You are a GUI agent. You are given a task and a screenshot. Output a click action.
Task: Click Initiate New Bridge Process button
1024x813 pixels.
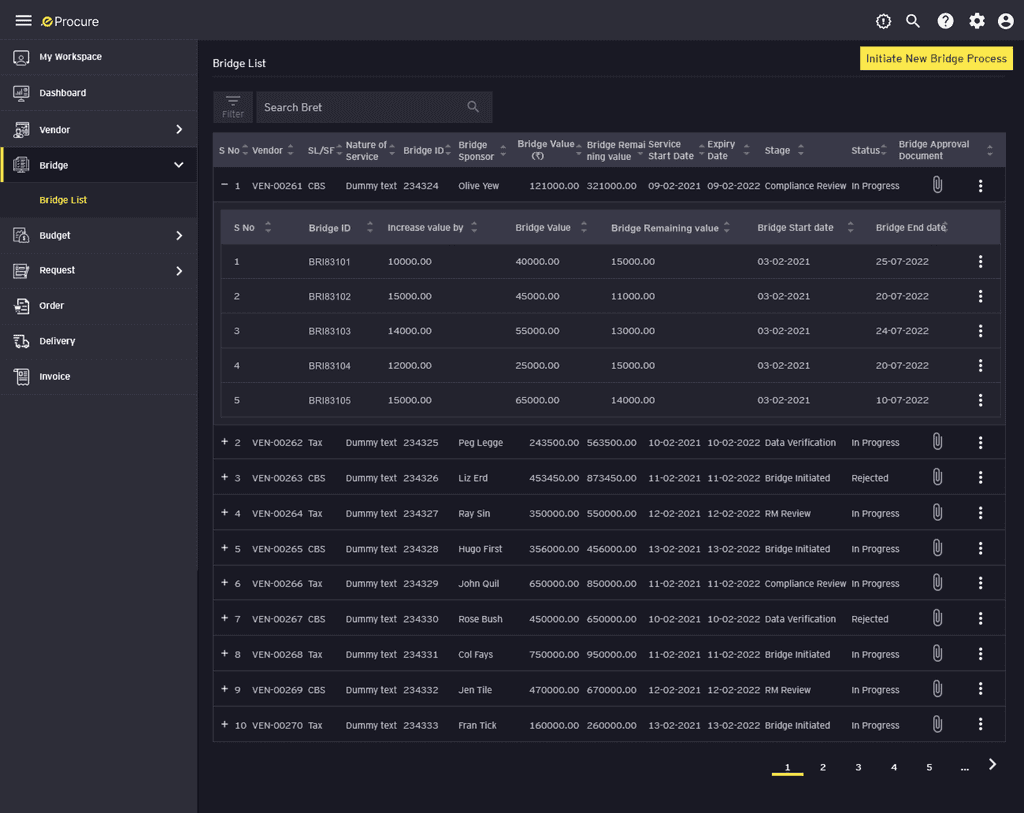[936, 58]
